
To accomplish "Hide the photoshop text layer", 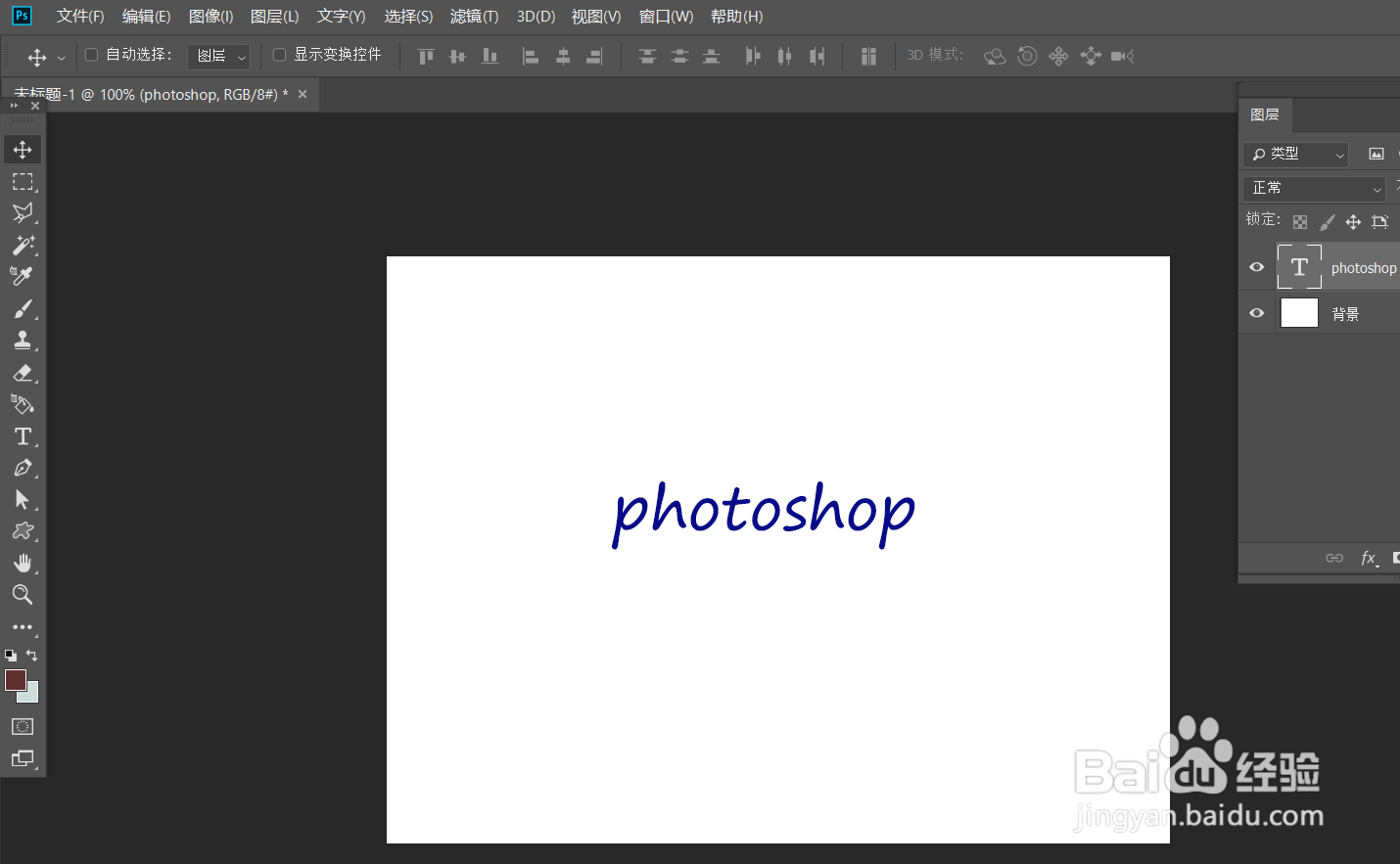I will click(1257, 267).
